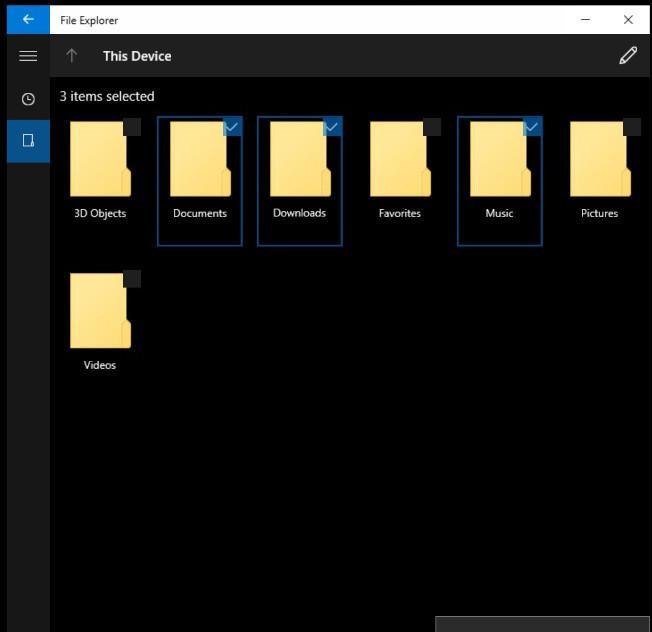Click the Videos folder name
This screenshot has width=652, height=632.
pyautogui.click(x=100, y=365)
